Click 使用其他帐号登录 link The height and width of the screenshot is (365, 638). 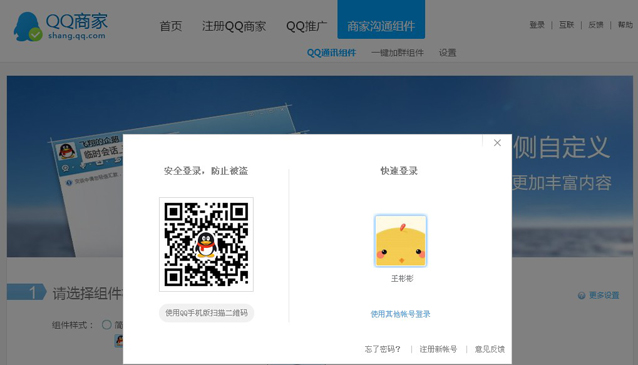pos(400,314)
